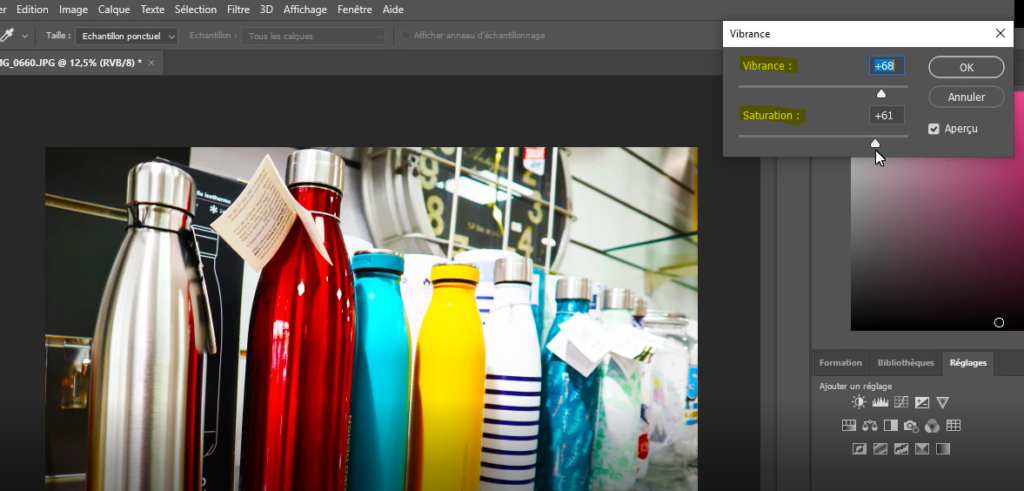
Task: Click Annuler to cancel Vibrance dialog
Action: coord(966,97)
